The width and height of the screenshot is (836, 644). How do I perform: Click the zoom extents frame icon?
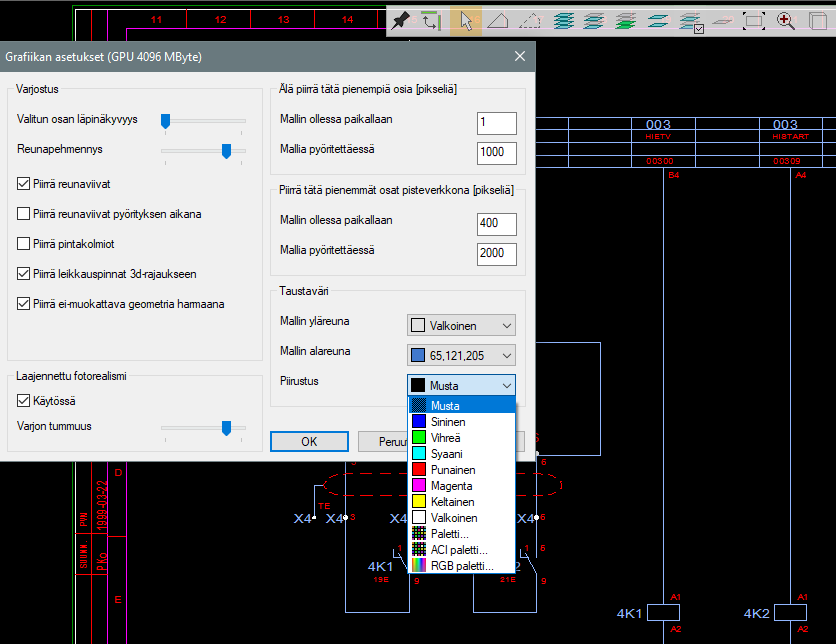click(754, 21)
